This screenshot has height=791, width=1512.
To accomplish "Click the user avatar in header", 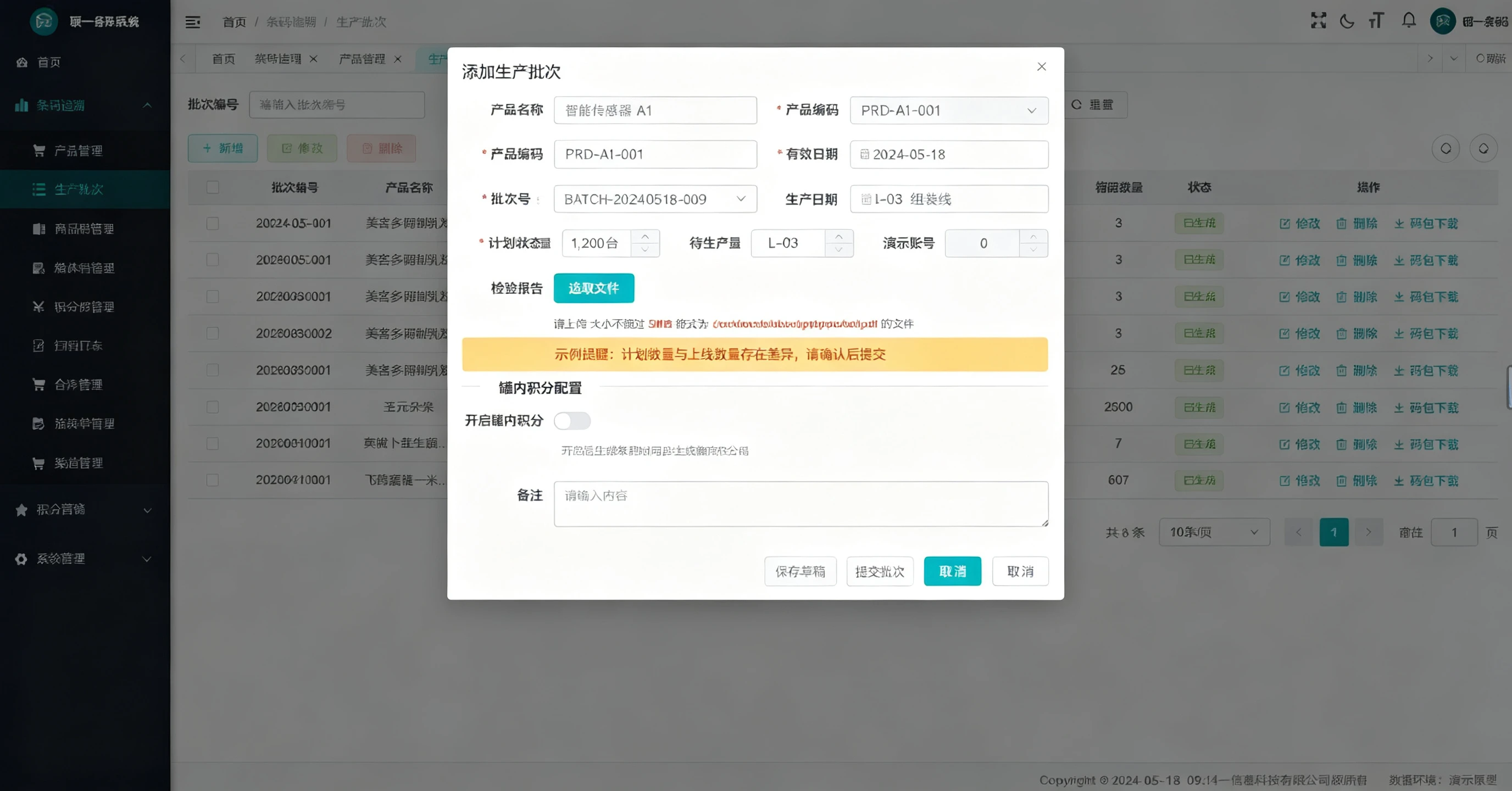I will pyautogui.click(x=1443, y=22).
